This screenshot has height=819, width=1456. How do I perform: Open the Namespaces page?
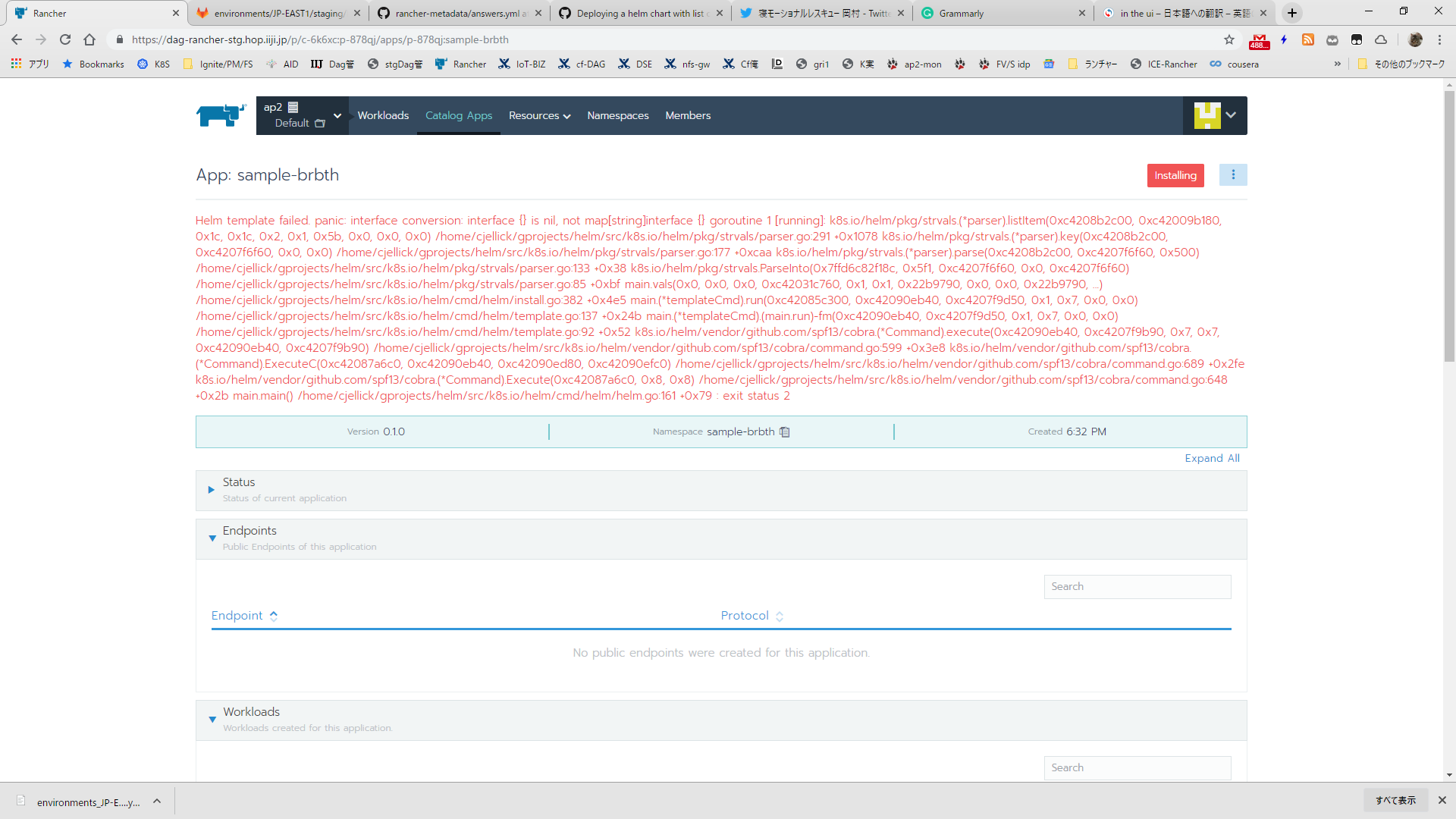(x=617, y=115)
